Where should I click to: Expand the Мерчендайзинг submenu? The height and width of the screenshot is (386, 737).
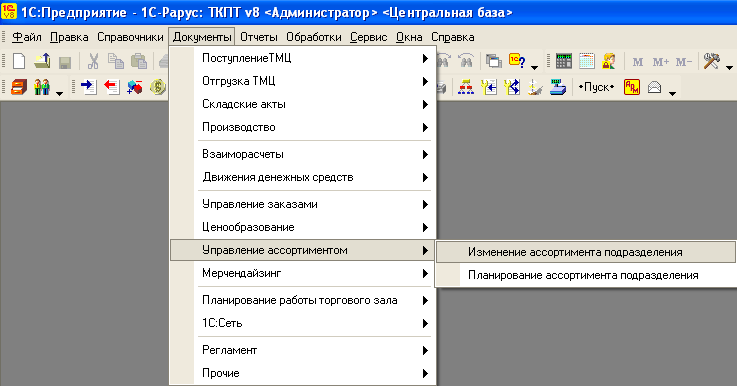click(x=303, y=273)
